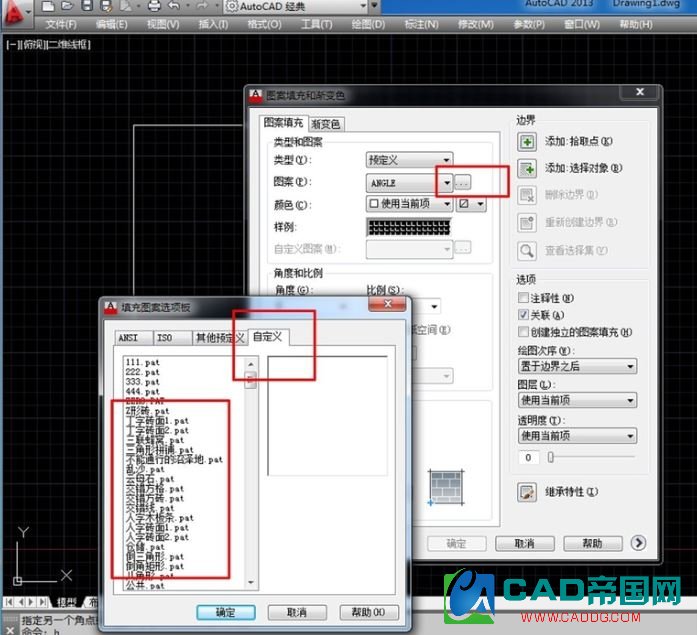697x635 pixels.
Task: Click the transparency value field showing 0
Action: [529, 457]
